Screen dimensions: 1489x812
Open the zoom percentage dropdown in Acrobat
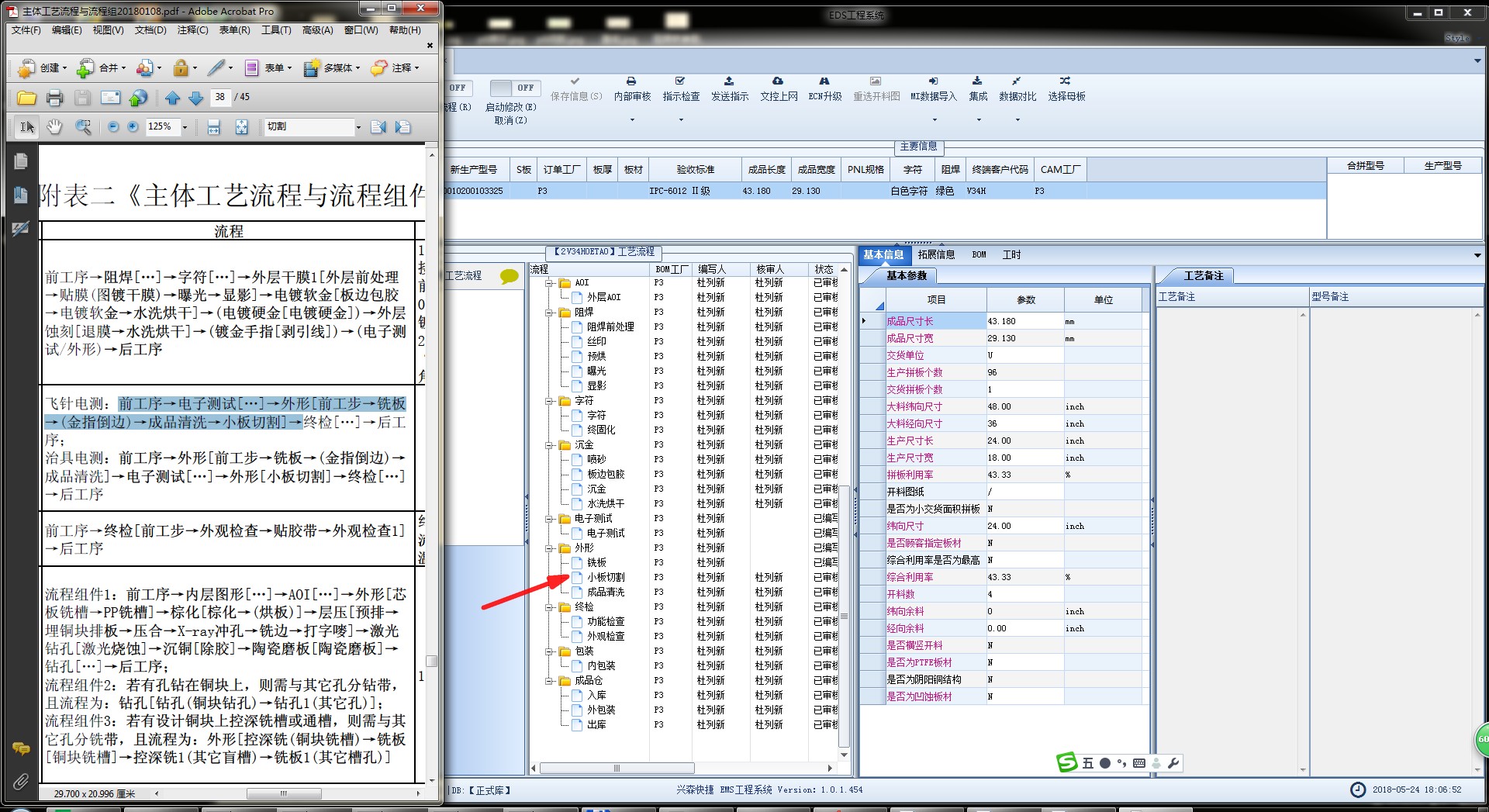pos(185,126)
